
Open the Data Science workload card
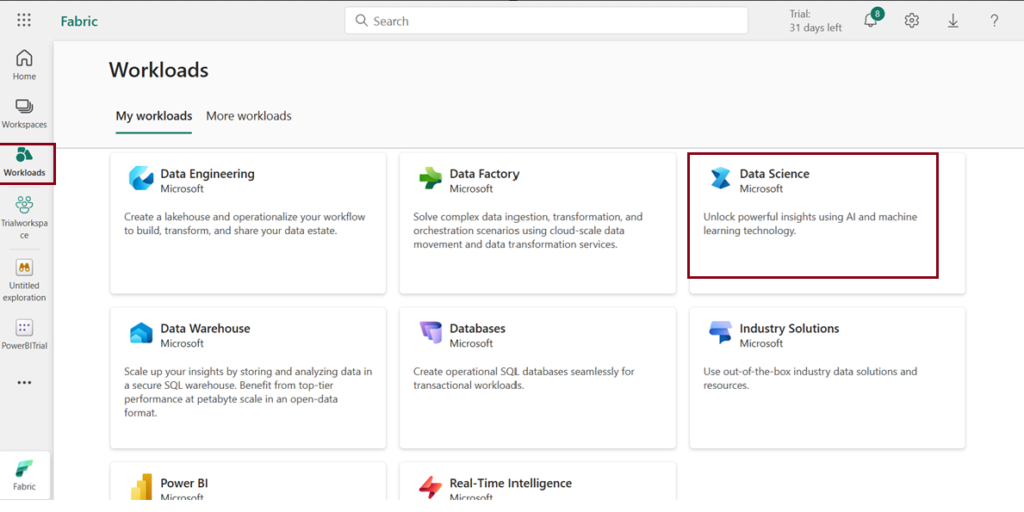pyautogui.click(x=813, y=215)
